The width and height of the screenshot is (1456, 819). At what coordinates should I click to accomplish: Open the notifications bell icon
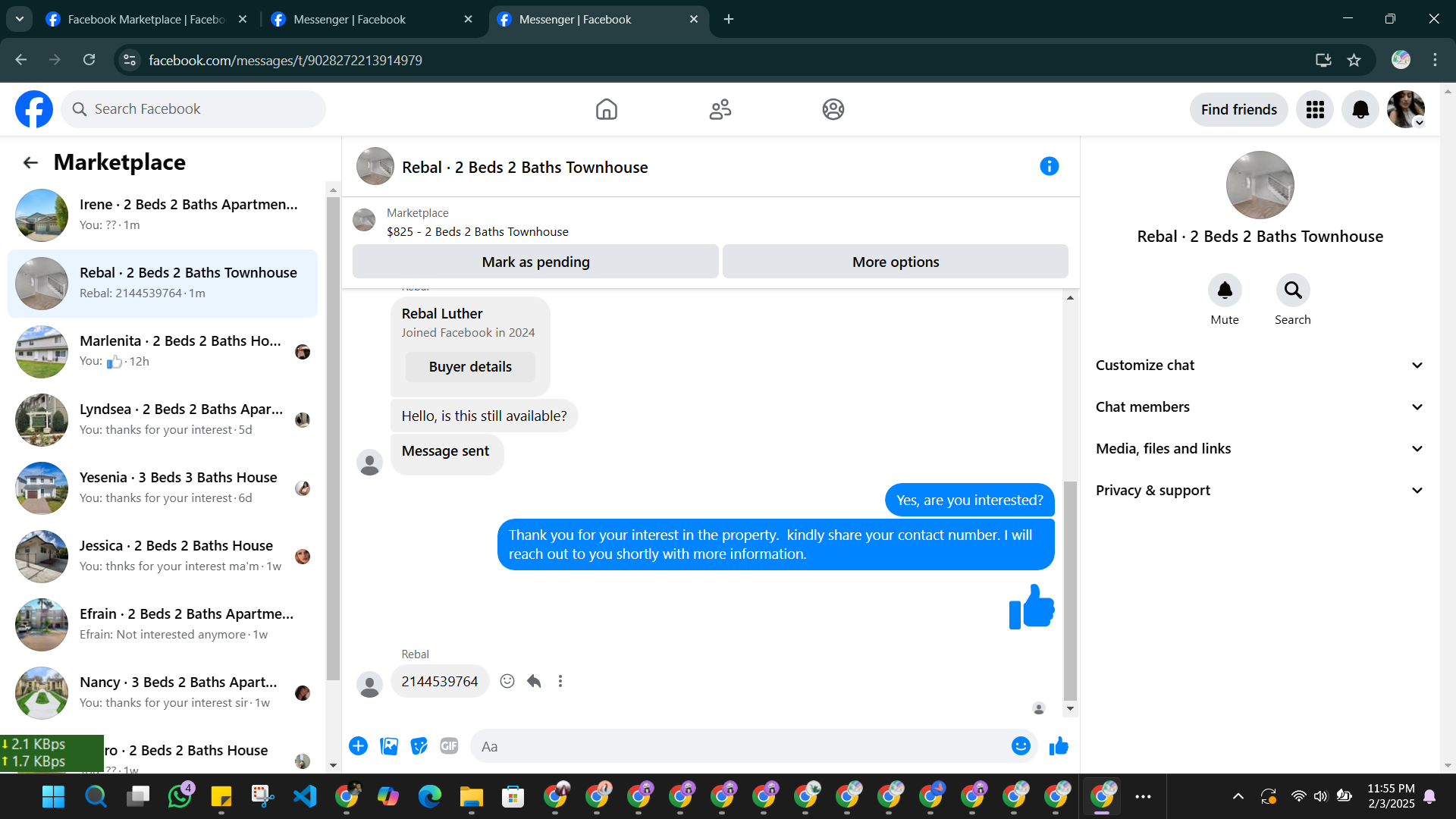(1360, 110)
